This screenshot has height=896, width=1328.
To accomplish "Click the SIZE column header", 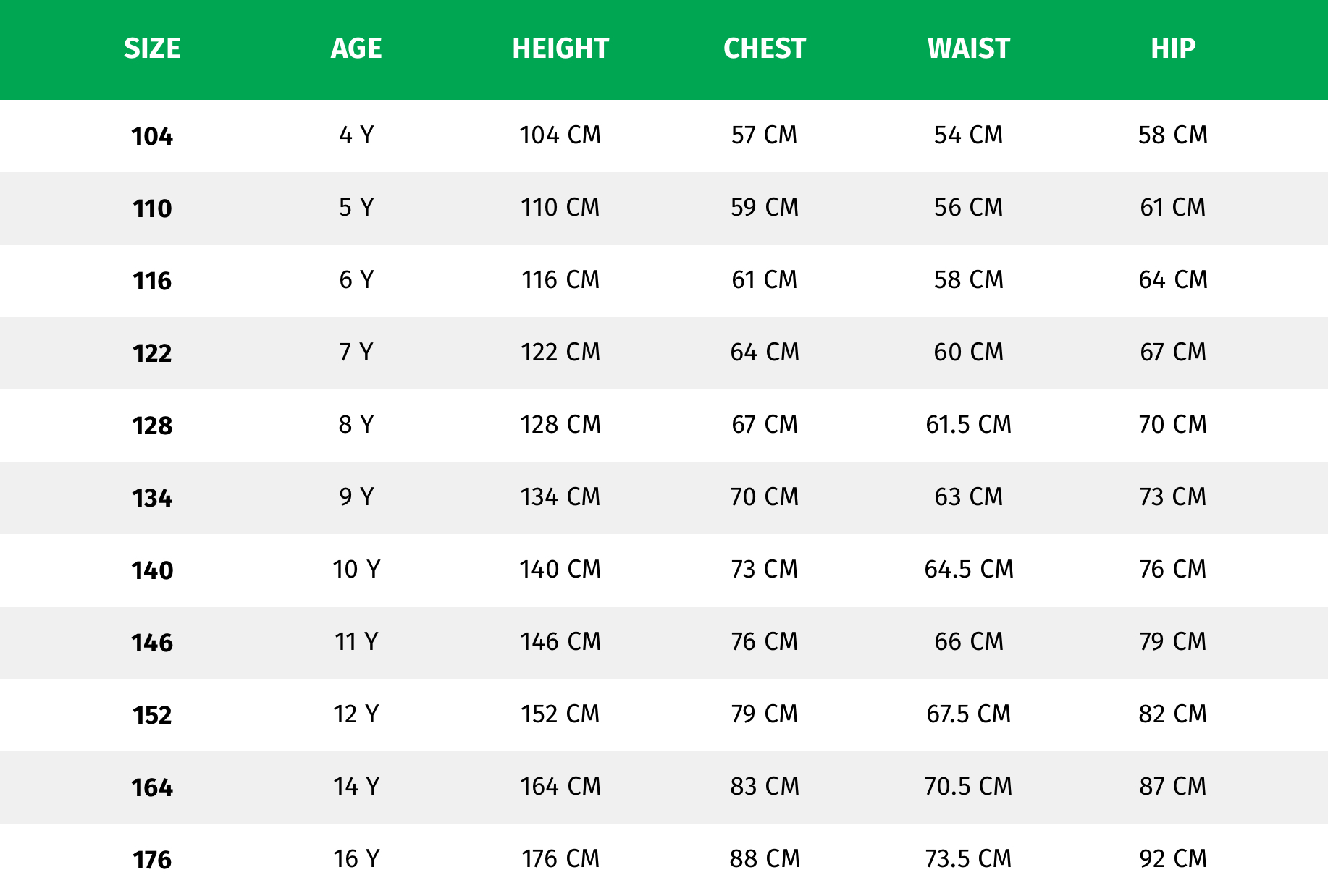I will pyautogui.click(x=152, y=48).
